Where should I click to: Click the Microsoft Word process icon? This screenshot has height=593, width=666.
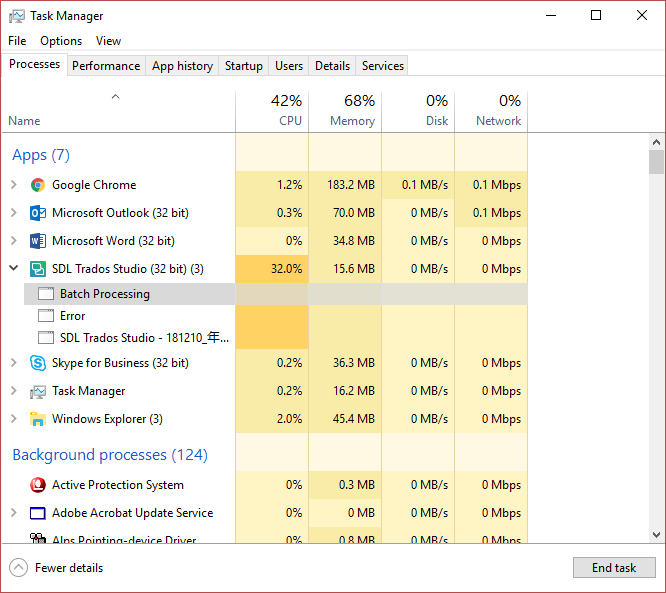click(x=38, y=241)
